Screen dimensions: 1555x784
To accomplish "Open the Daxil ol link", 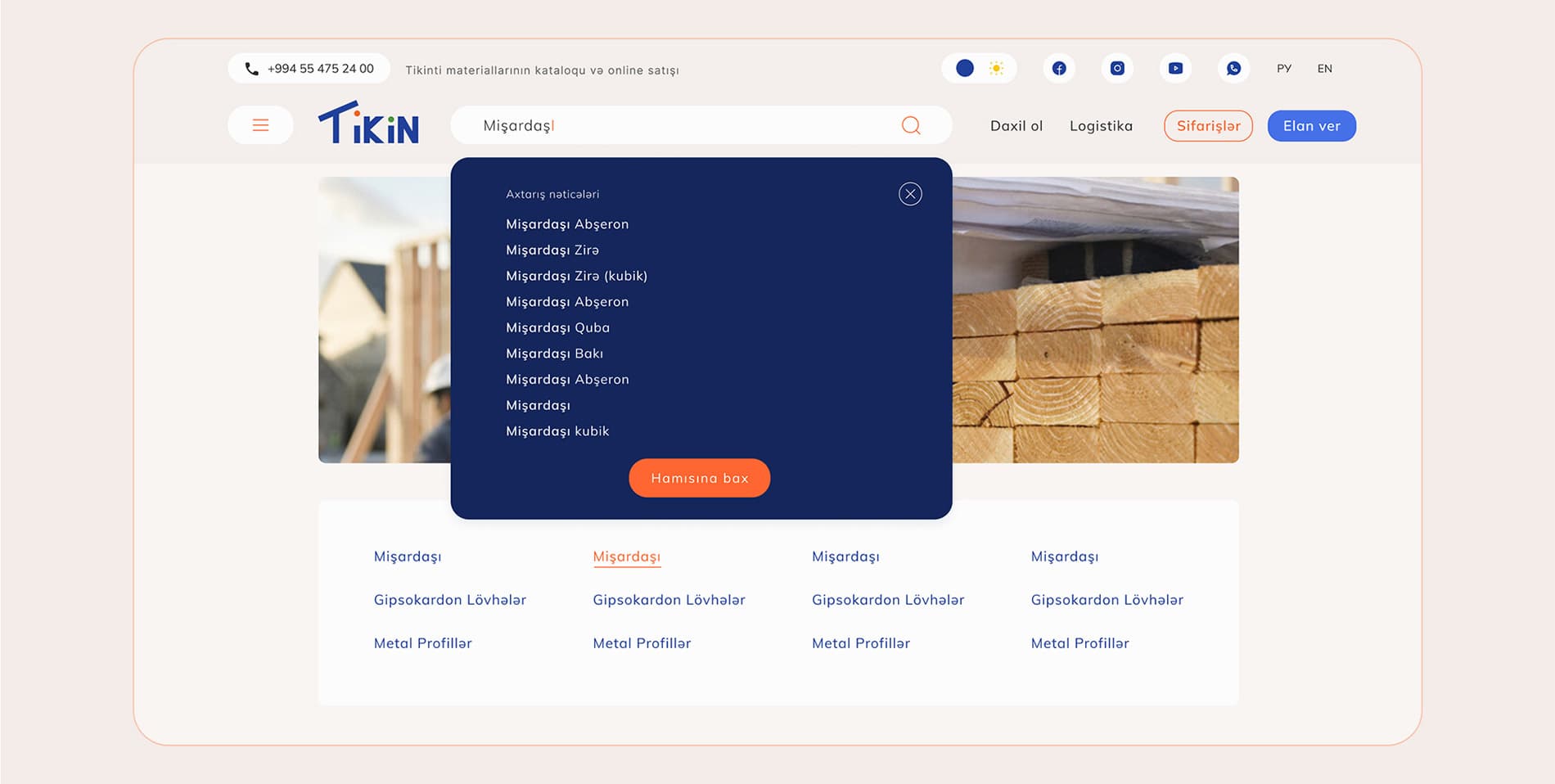I will 1016,126.
